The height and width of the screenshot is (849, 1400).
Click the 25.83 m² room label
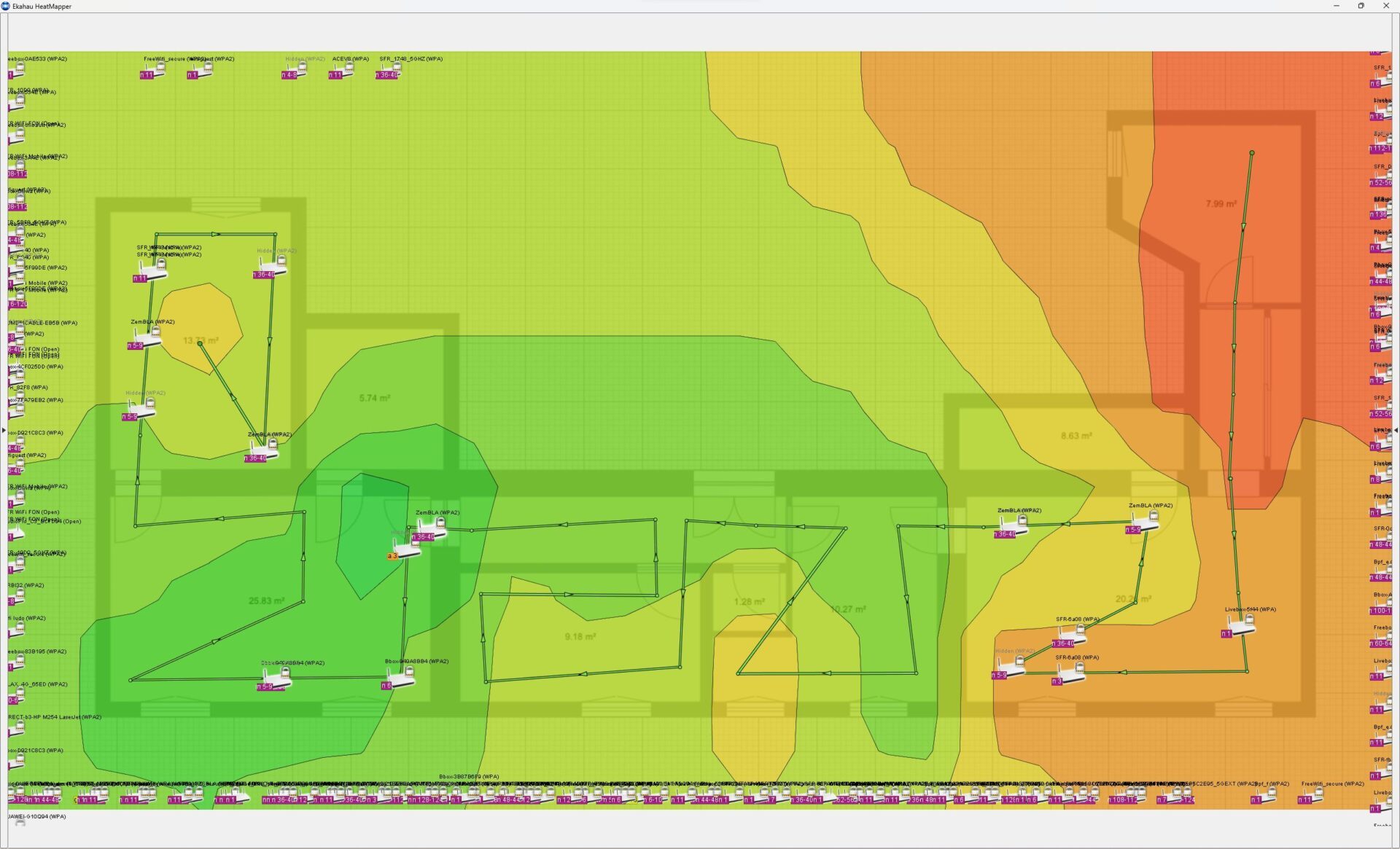[266, 600]
